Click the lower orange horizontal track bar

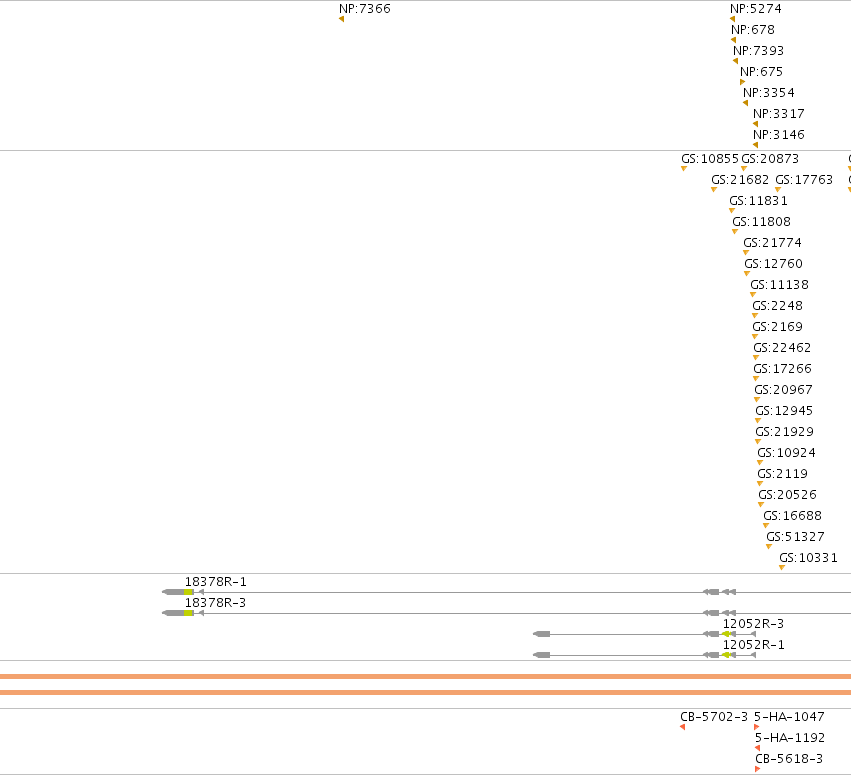[426, 693]
